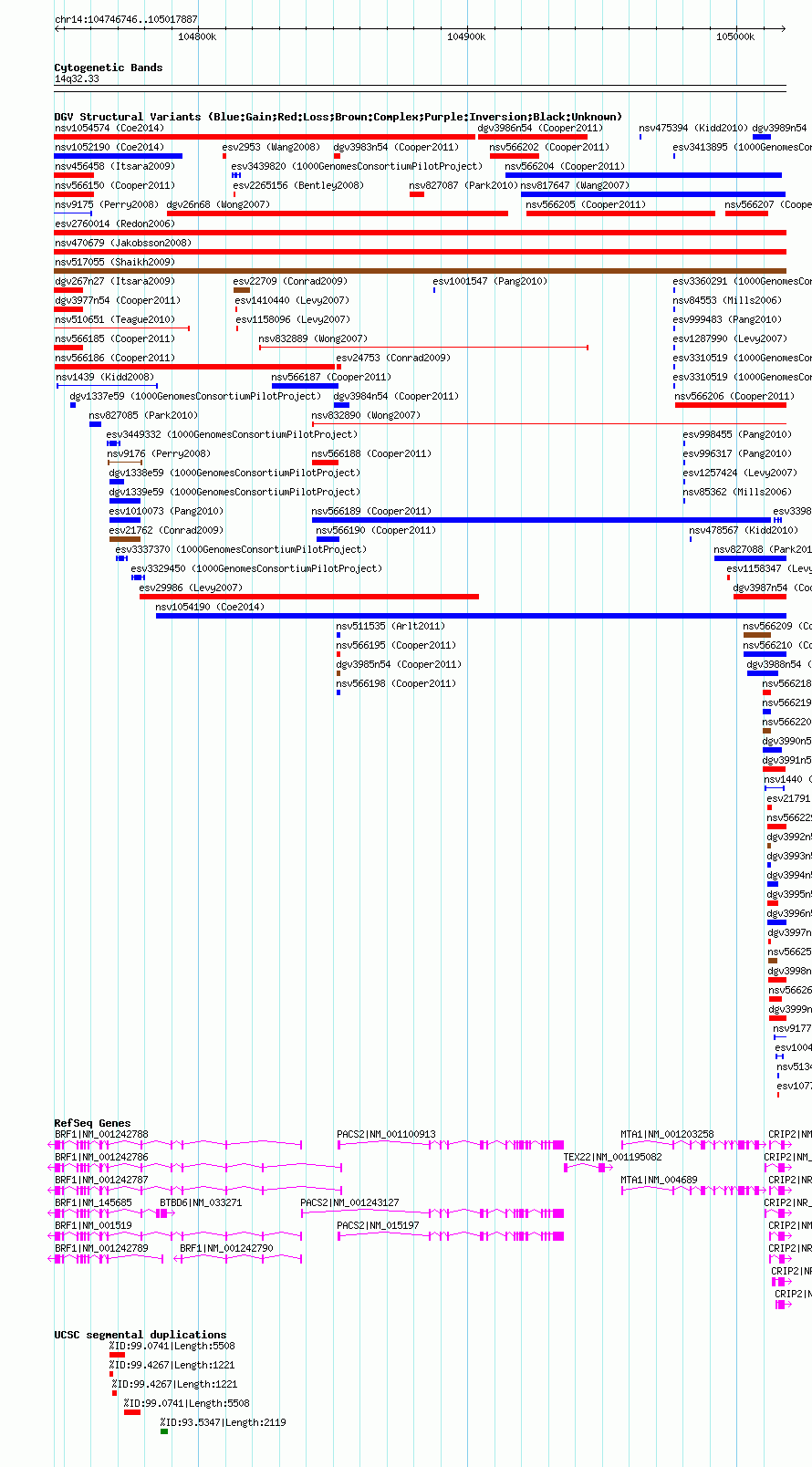
Task: Click nsv827085 (Park2010) label
Action: tap(143, 415)
